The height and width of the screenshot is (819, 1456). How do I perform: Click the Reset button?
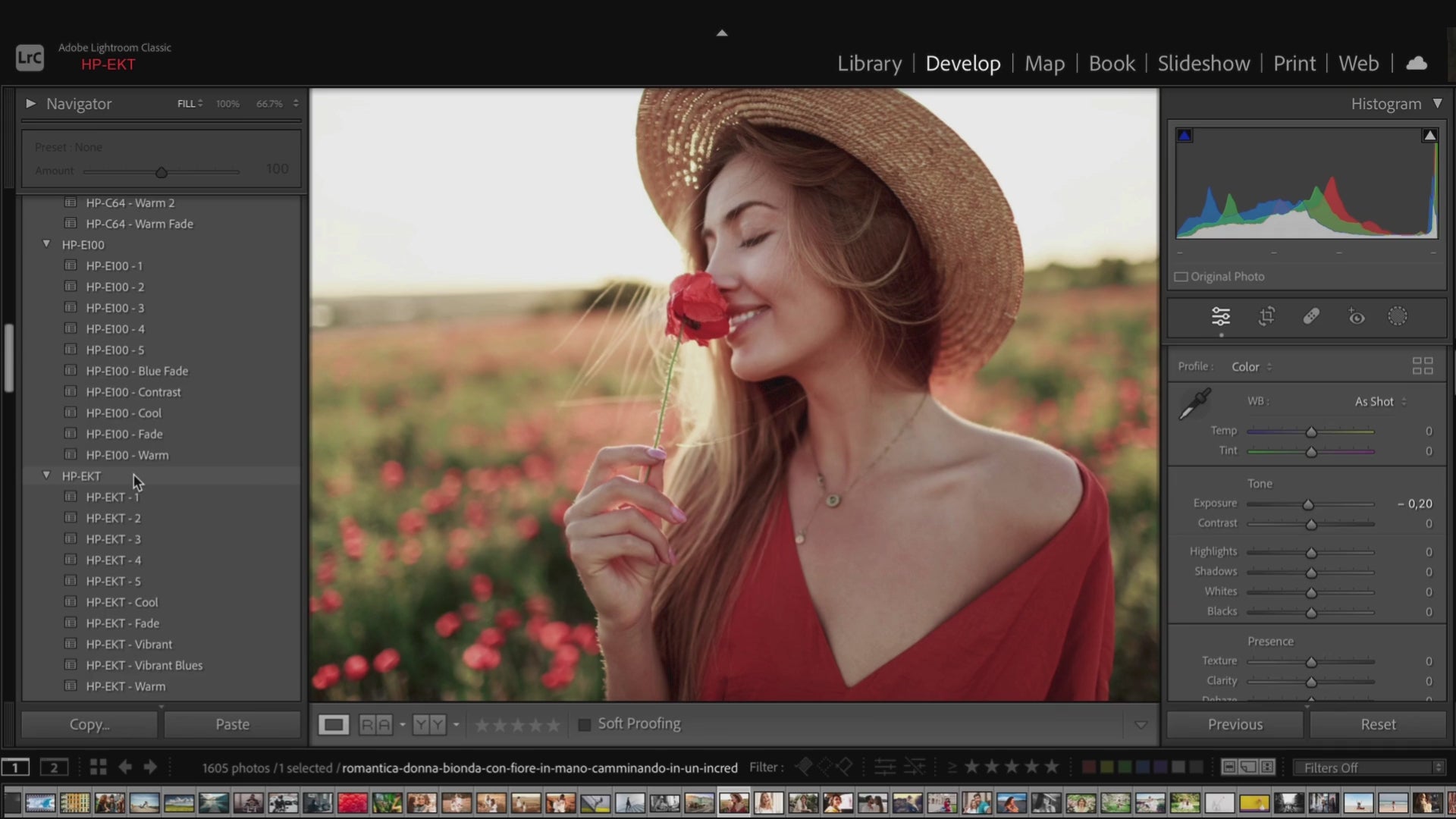click(x=1377, y=724)
